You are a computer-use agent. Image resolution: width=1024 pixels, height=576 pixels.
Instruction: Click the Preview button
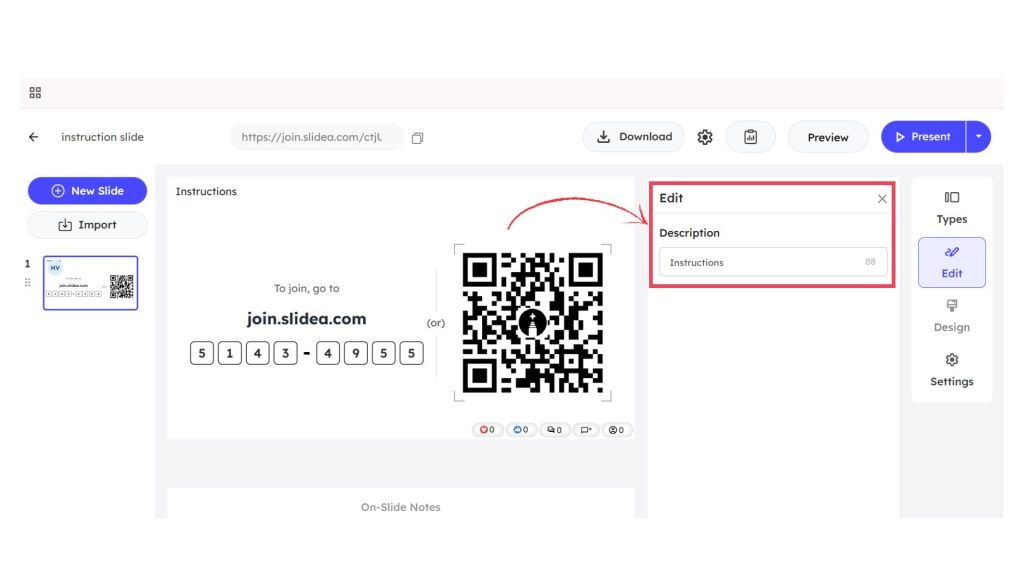coord(828,137)
